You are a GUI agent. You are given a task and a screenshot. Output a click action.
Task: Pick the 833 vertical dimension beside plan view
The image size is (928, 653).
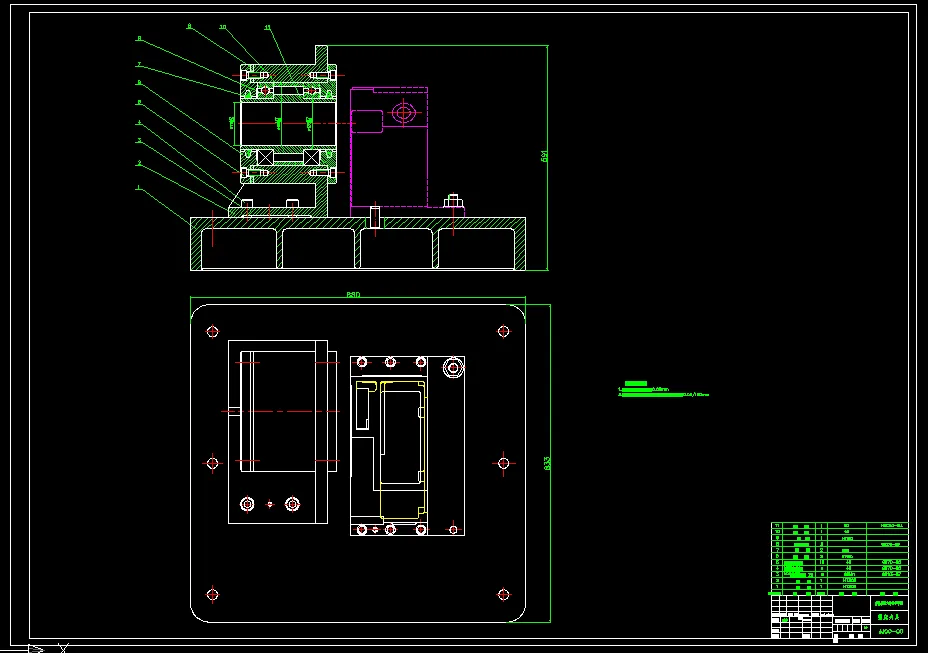[547, 464]
